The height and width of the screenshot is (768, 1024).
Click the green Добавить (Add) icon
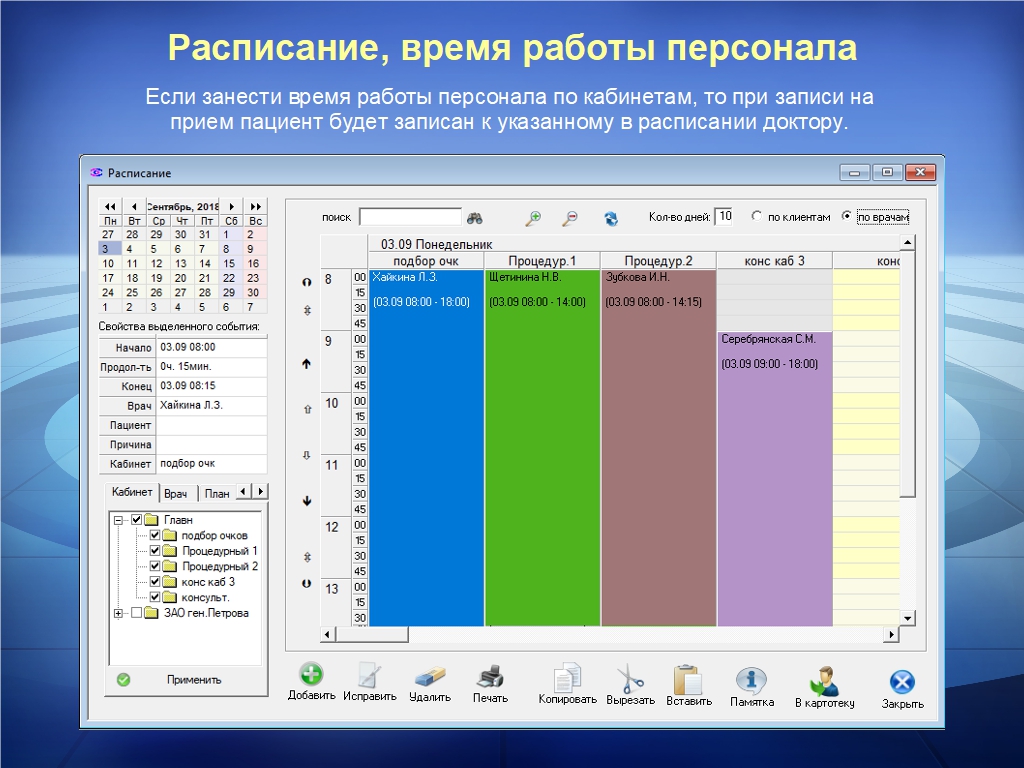[x=311, y=675]
